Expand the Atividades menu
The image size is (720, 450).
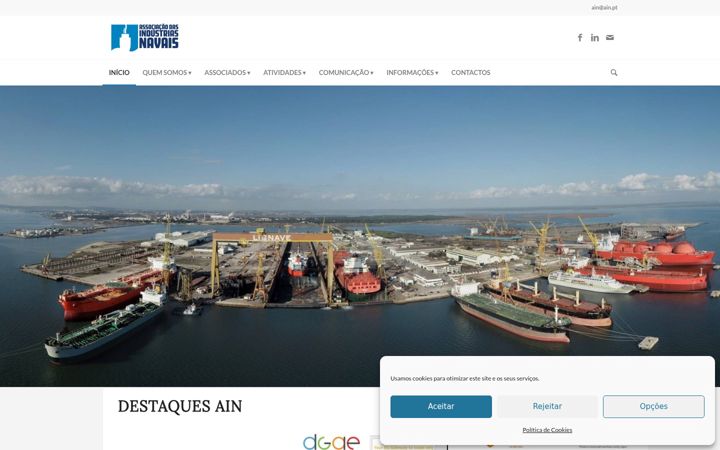[284, 73]
